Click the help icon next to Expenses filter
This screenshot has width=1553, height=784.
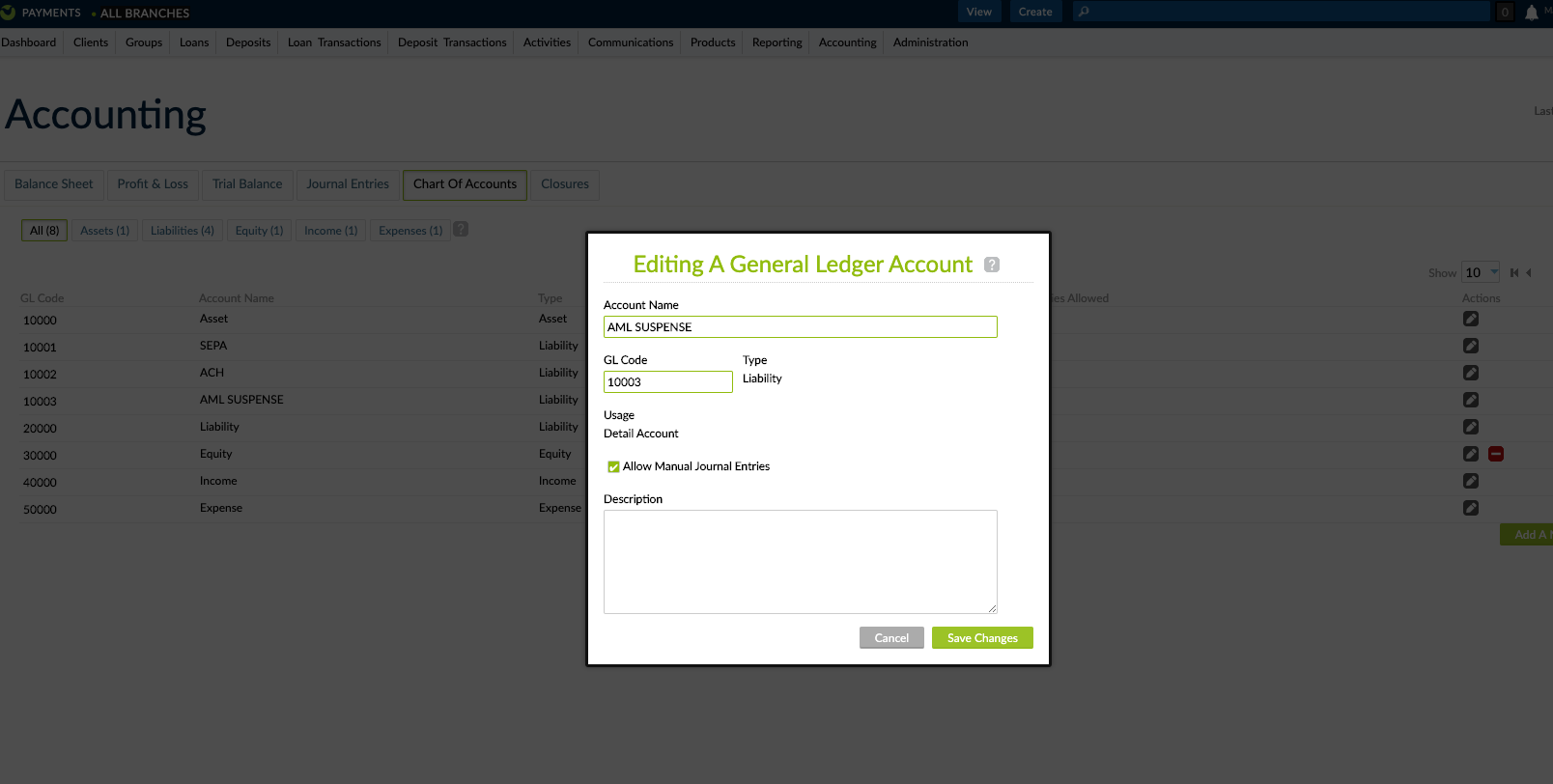coord(461,230)
